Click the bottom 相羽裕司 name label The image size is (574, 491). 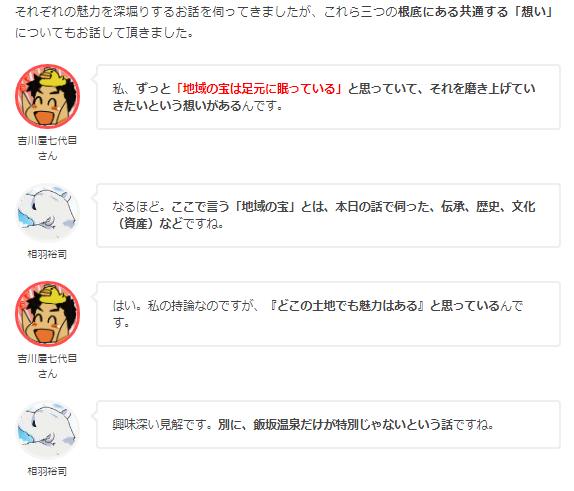click(x=47, y=471)
